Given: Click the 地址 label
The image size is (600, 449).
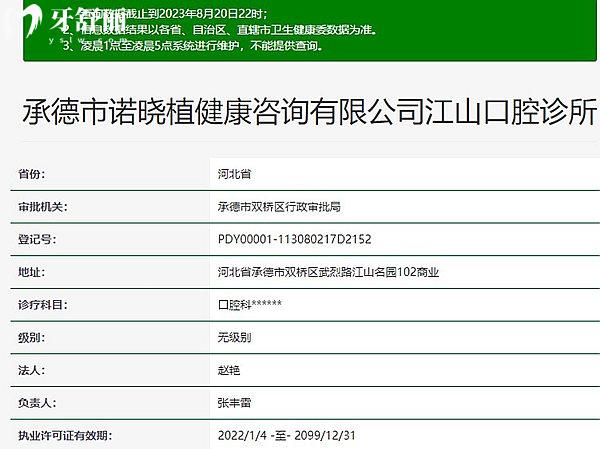Looking at the screenshot, I should [31, 273].
